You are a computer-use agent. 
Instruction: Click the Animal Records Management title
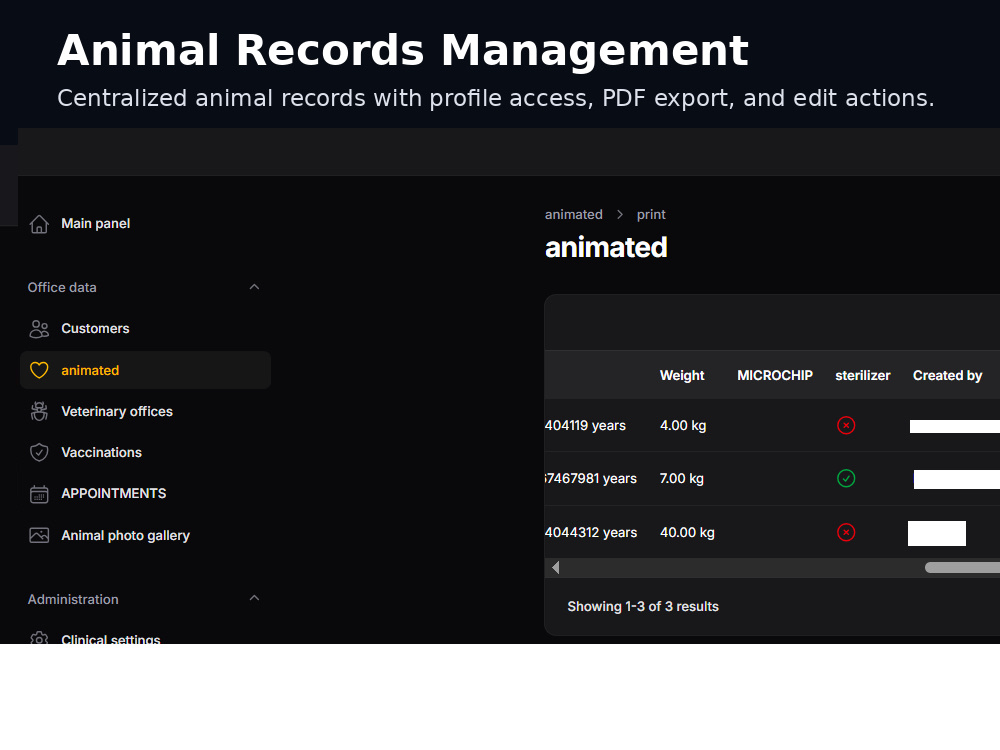point(403,50)
